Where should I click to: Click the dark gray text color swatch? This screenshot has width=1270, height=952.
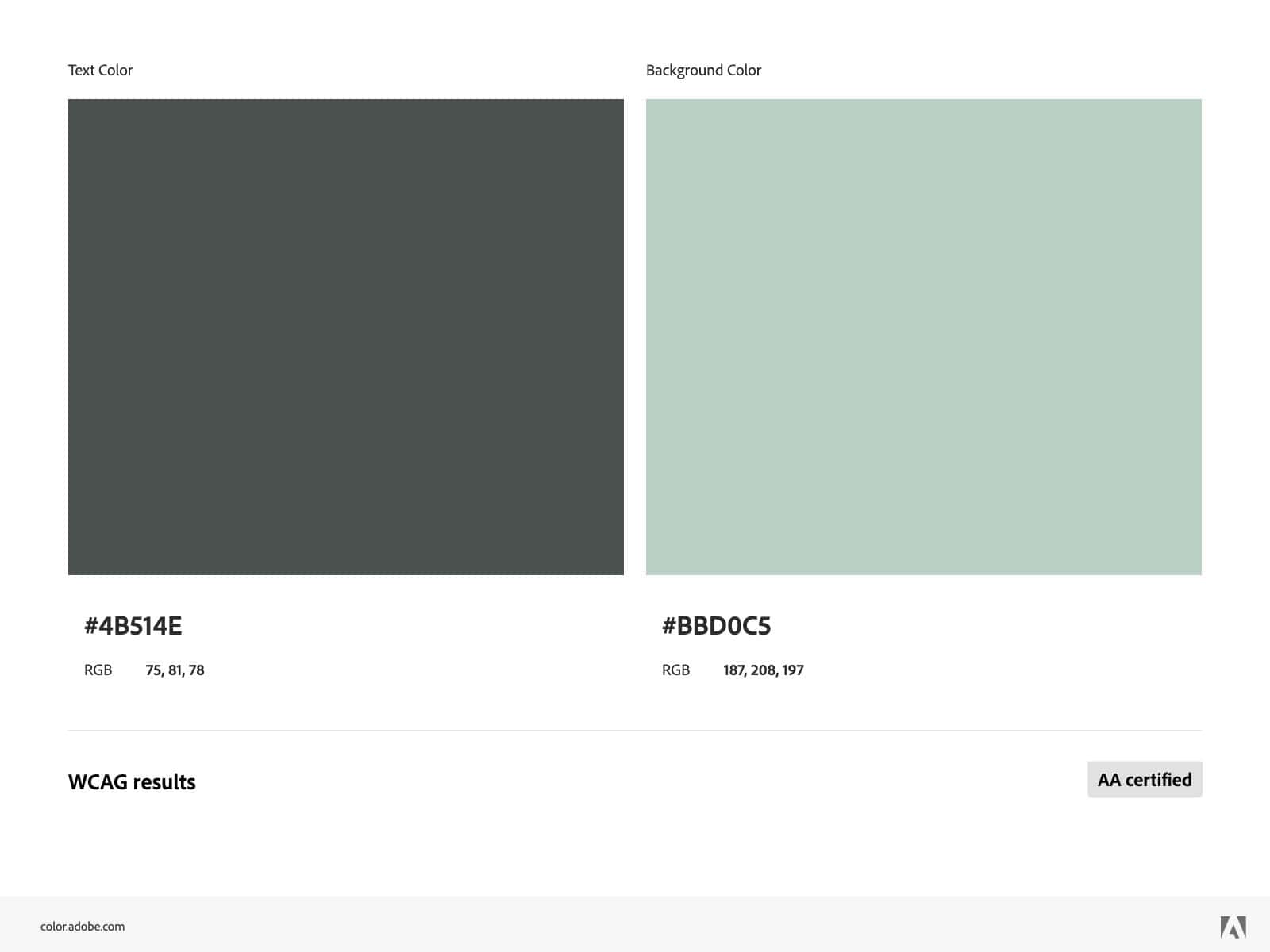pyautogui.click(x=346, y=337)
